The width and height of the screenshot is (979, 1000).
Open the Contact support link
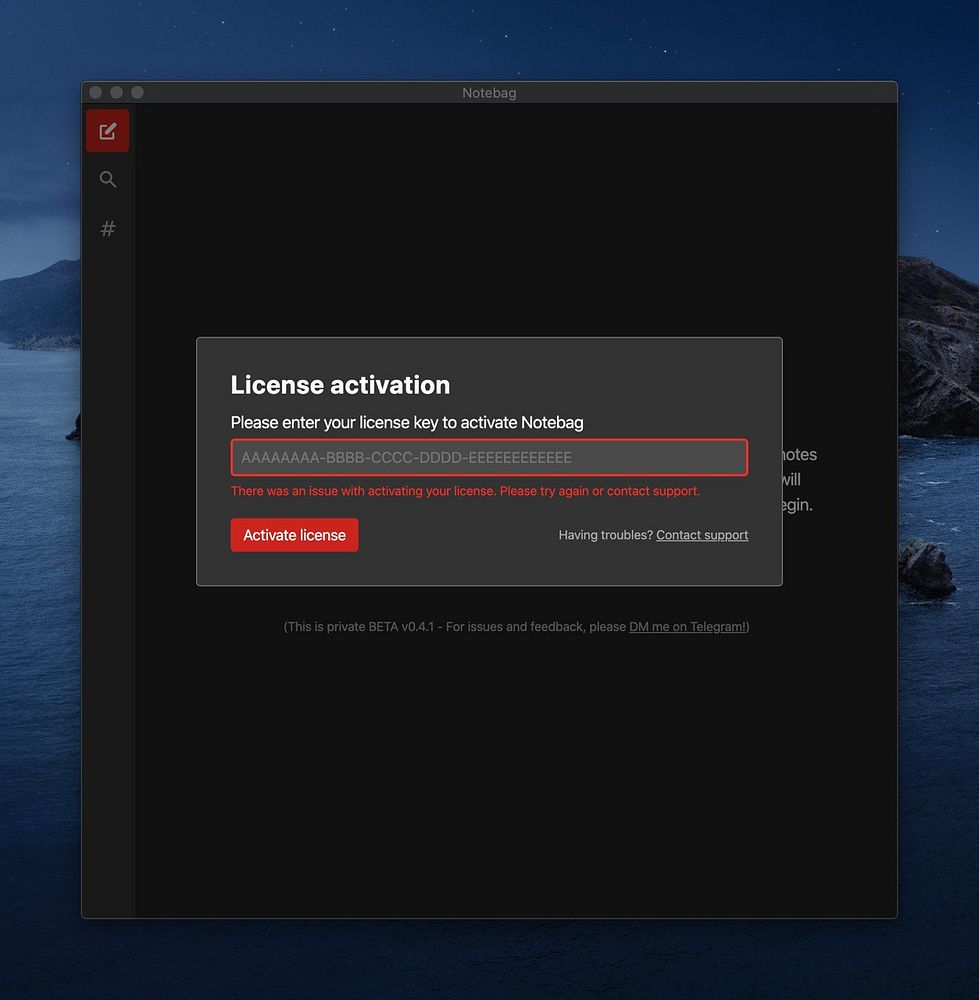coord(702,535)
